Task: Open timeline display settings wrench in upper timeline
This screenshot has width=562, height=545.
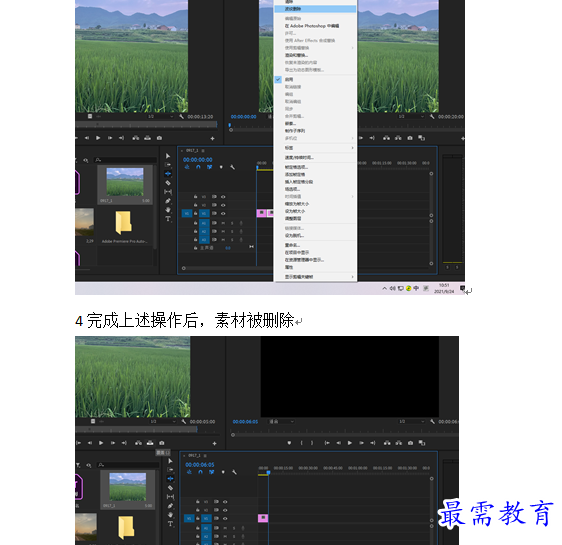Action: point(232,167)
